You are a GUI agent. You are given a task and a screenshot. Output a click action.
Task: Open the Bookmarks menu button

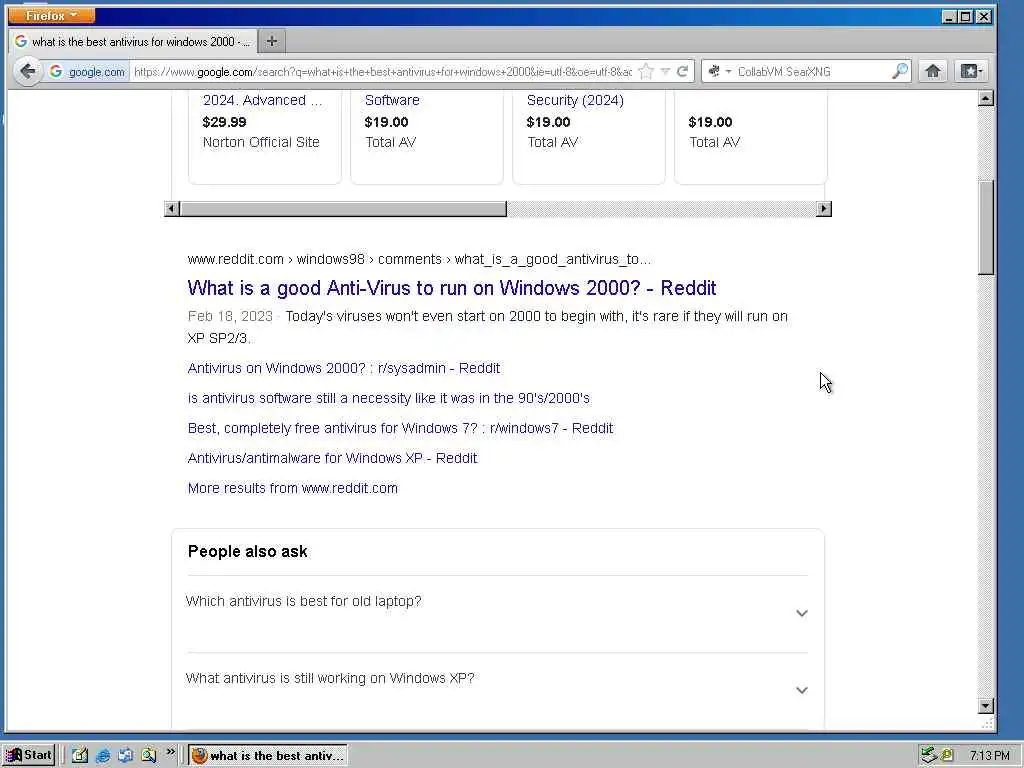click(x=971, y=71)
